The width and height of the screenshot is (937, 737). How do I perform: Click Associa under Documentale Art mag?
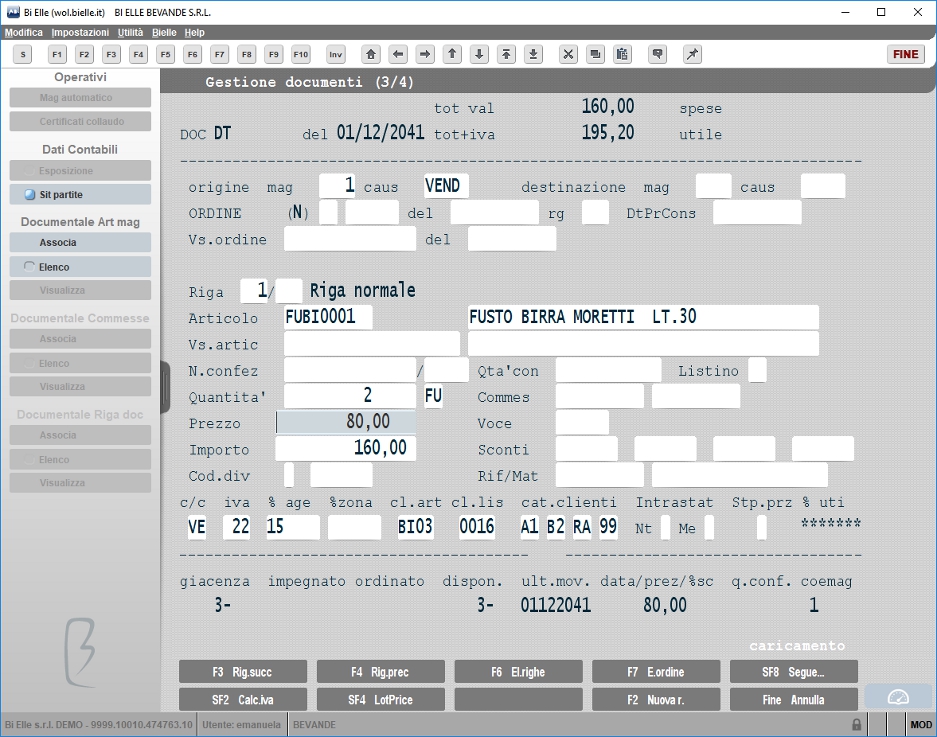click(x=80, y=243)
